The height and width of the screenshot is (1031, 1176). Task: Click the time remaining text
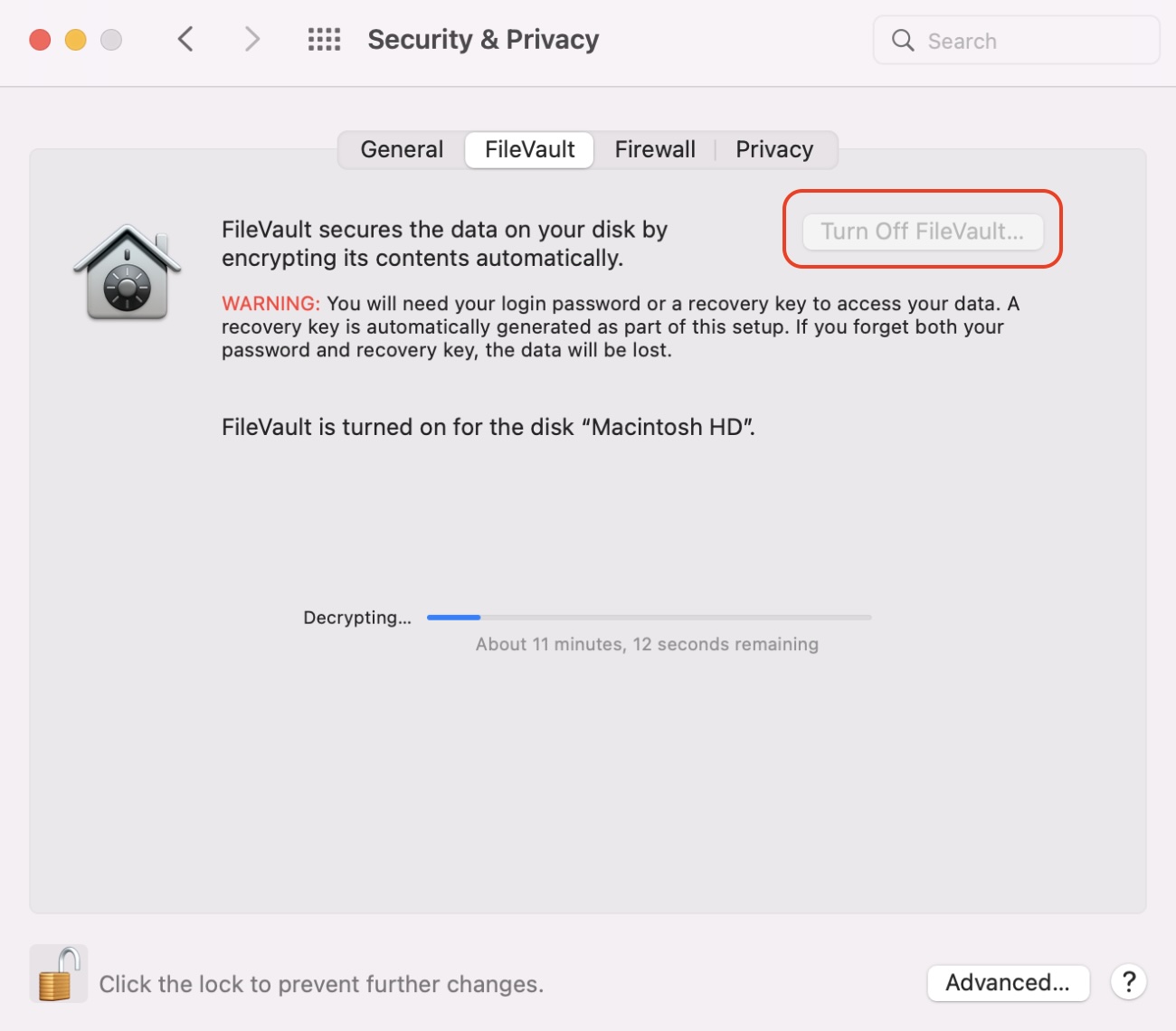[646, 644]
